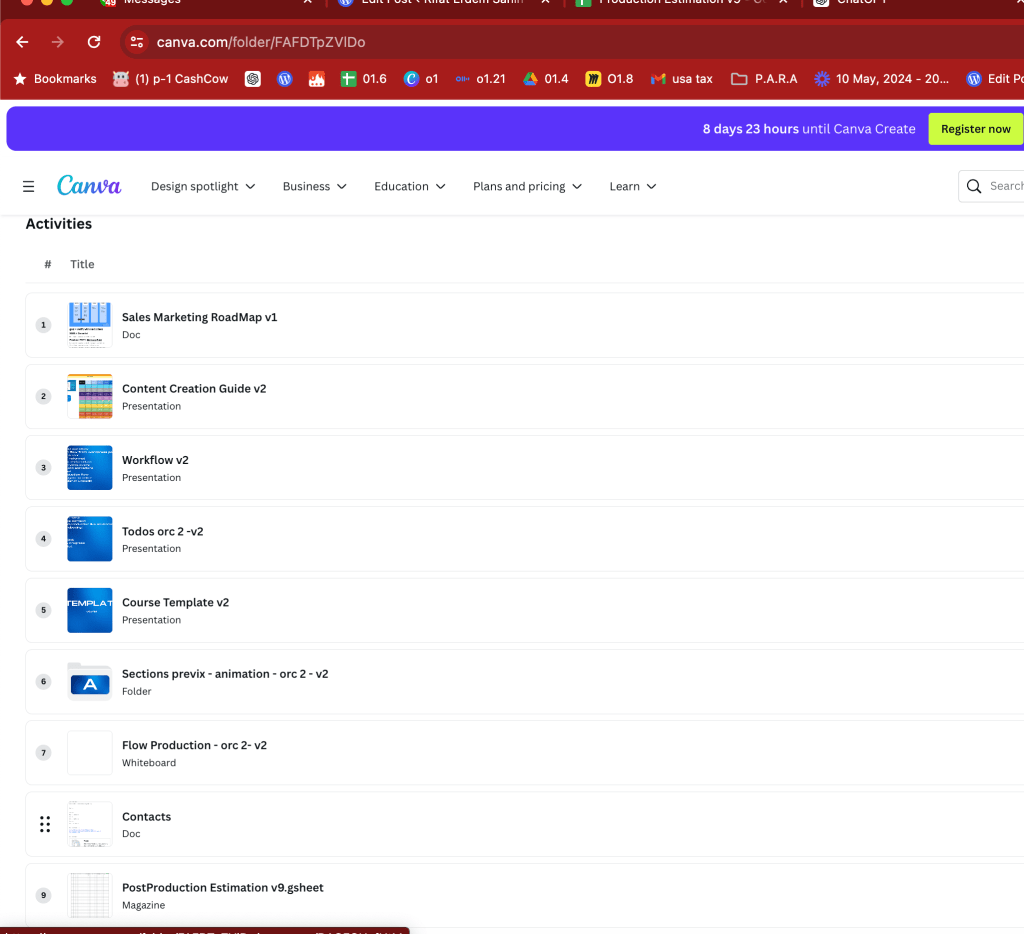
Task: Expand the Design spotlight menu
Action: [x=203, y=186]
